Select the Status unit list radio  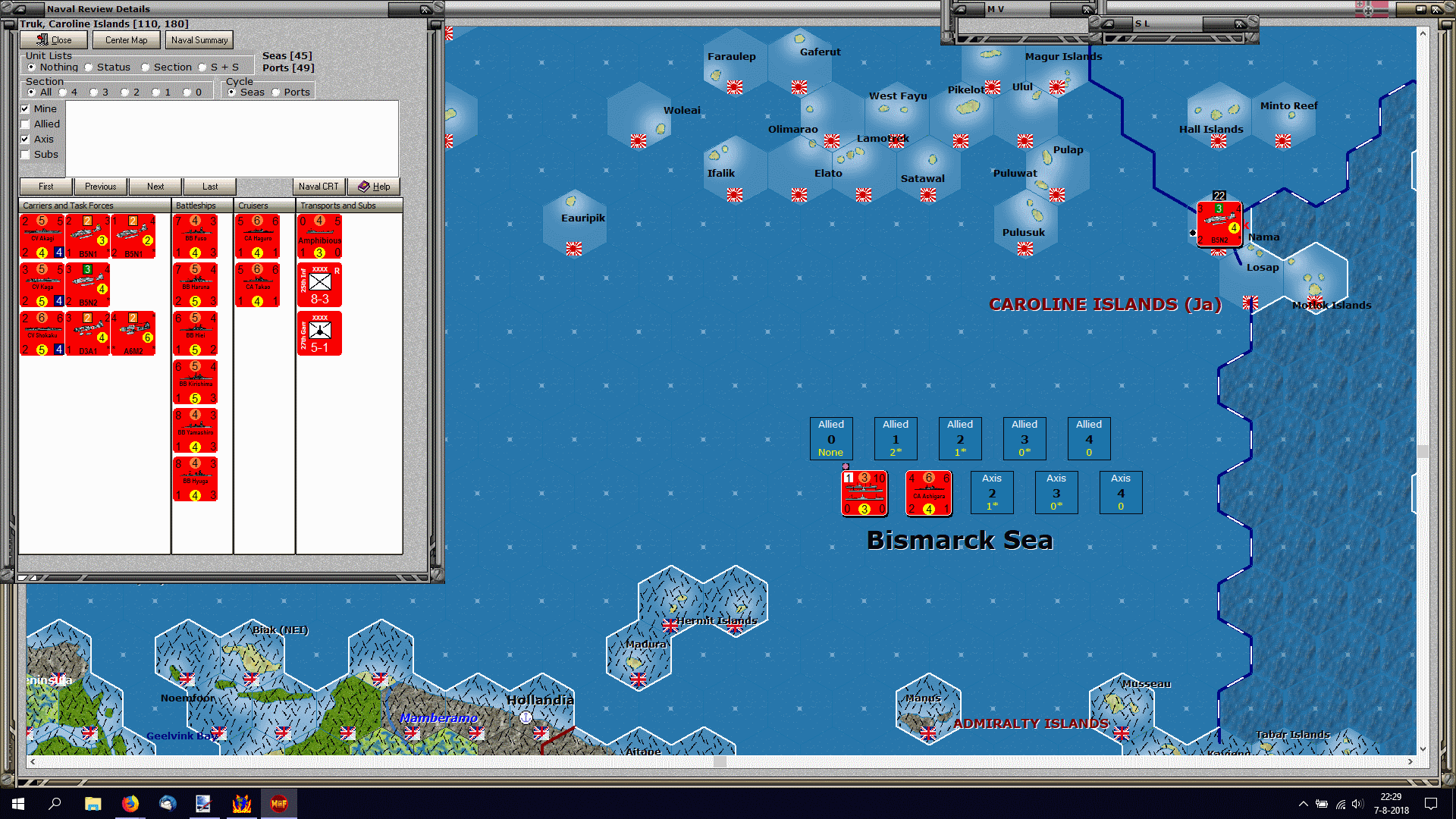click(x=89, y=67)
